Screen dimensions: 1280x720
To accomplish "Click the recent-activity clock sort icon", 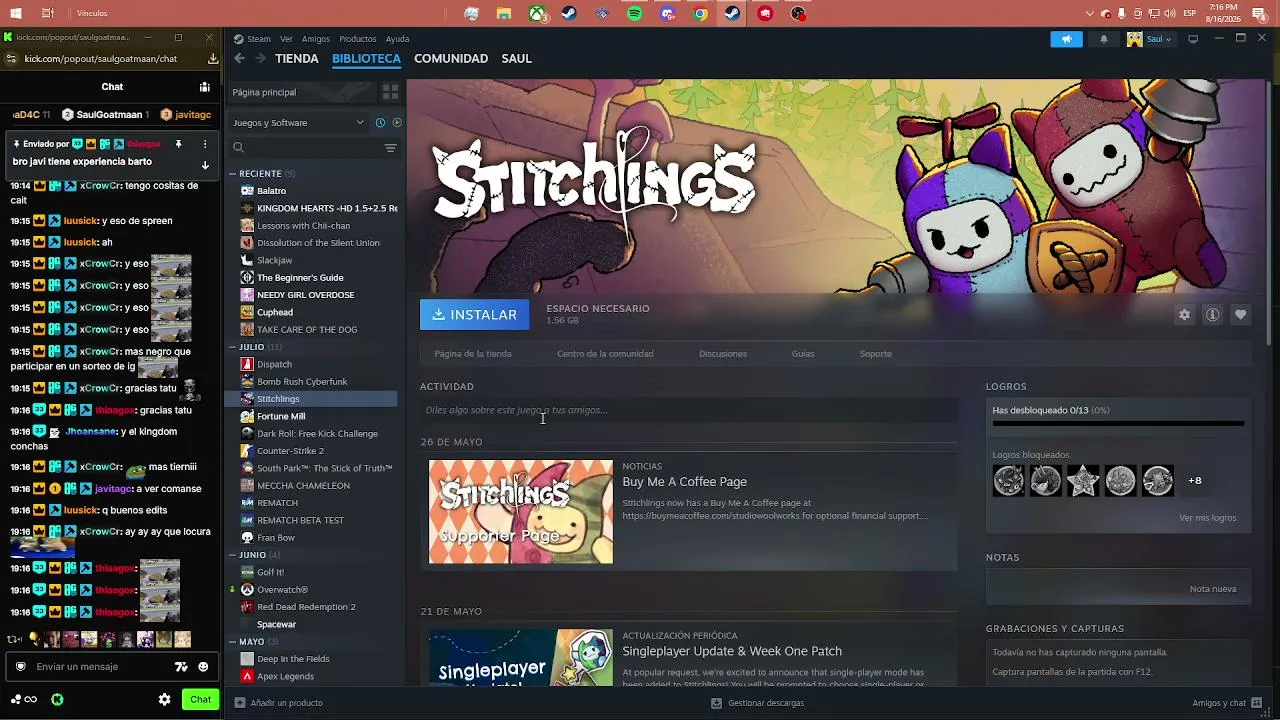I will tap(380, 123).
